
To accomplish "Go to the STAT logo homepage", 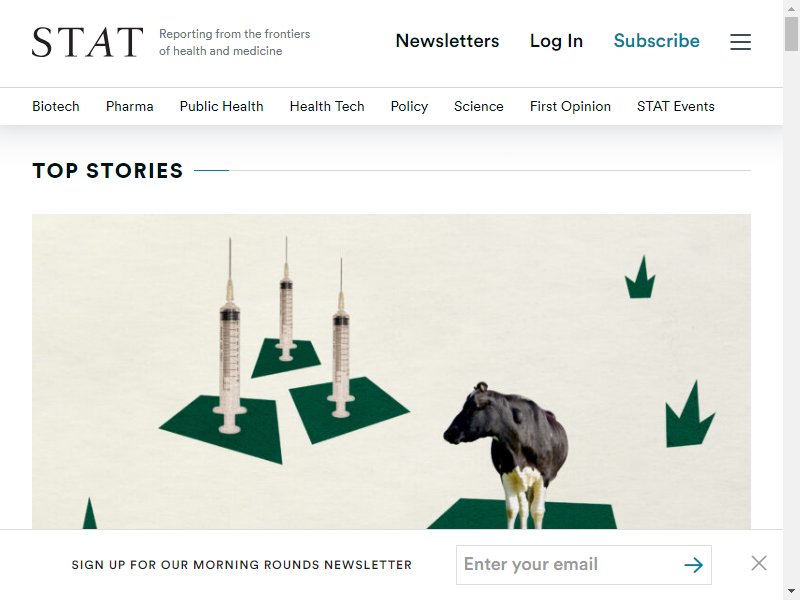I will (x=88, y=42).
